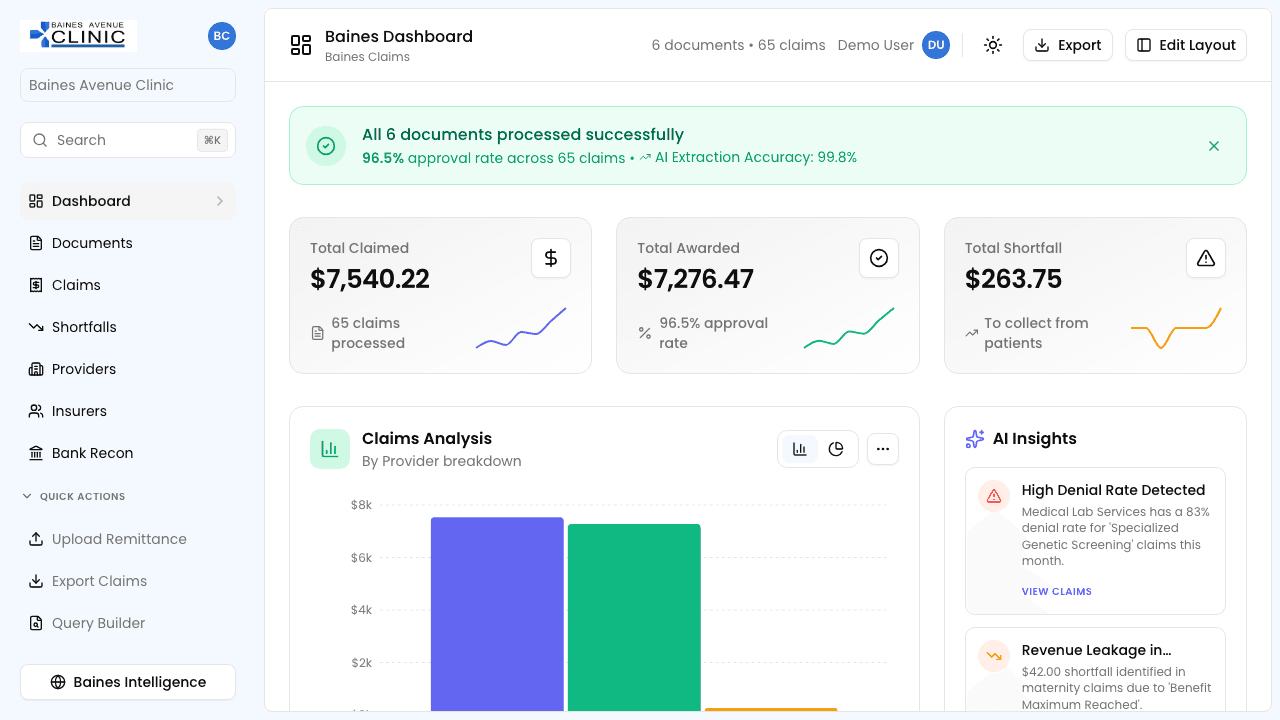Viewport: 1280px width, 720px height.
Task: Click the AI Insights sparkle icon
Action: tap(974, 439)
